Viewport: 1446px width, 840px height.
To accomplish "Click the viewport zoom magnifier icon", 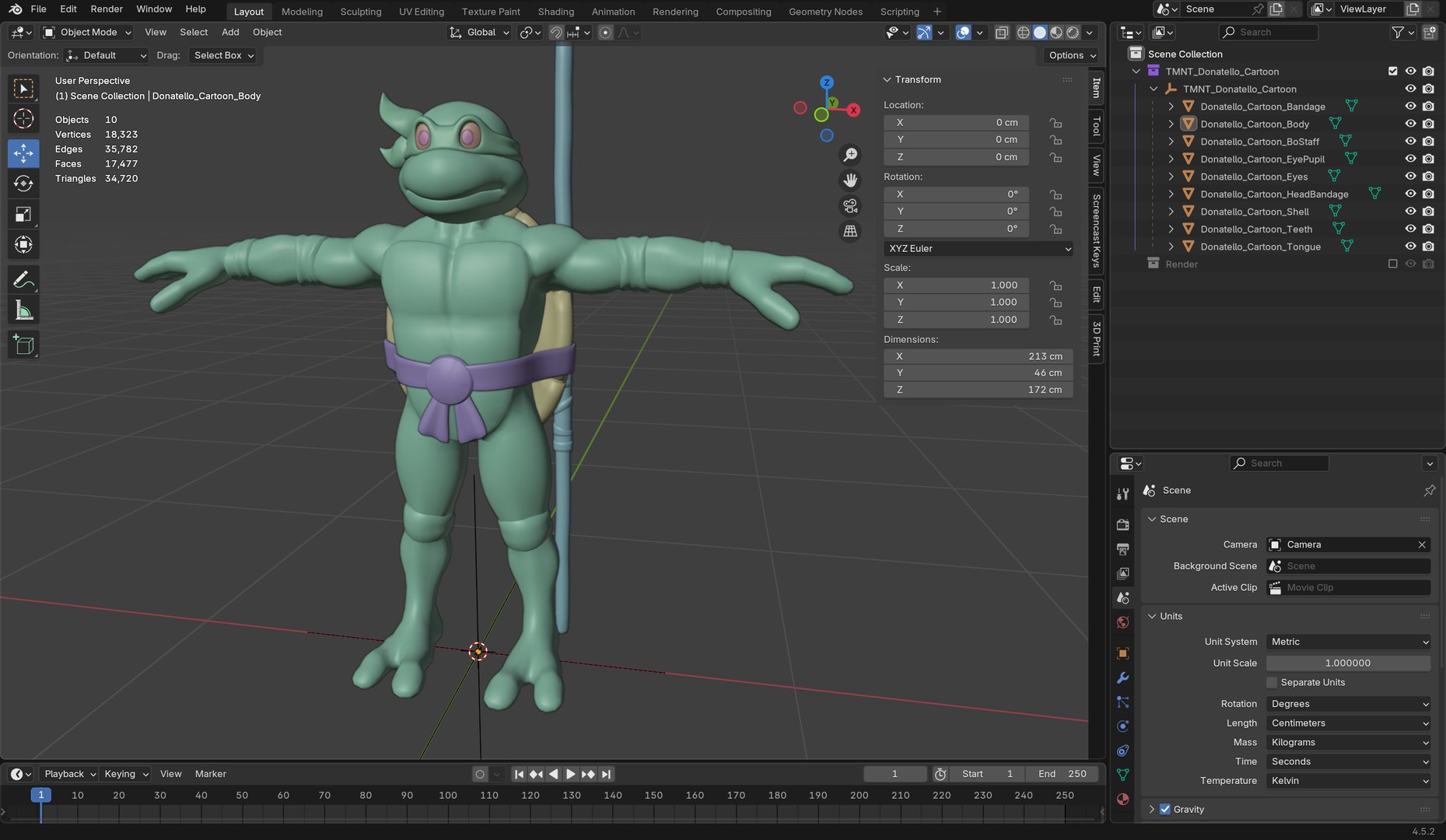I will (x=850, y=156).
